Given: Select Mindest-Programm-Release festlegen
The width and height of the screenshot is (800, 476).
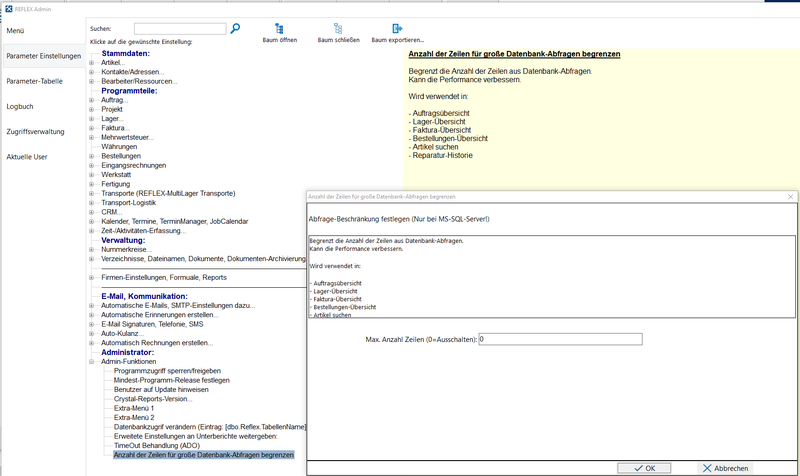Looking at the screenshot, I should 171,380.
